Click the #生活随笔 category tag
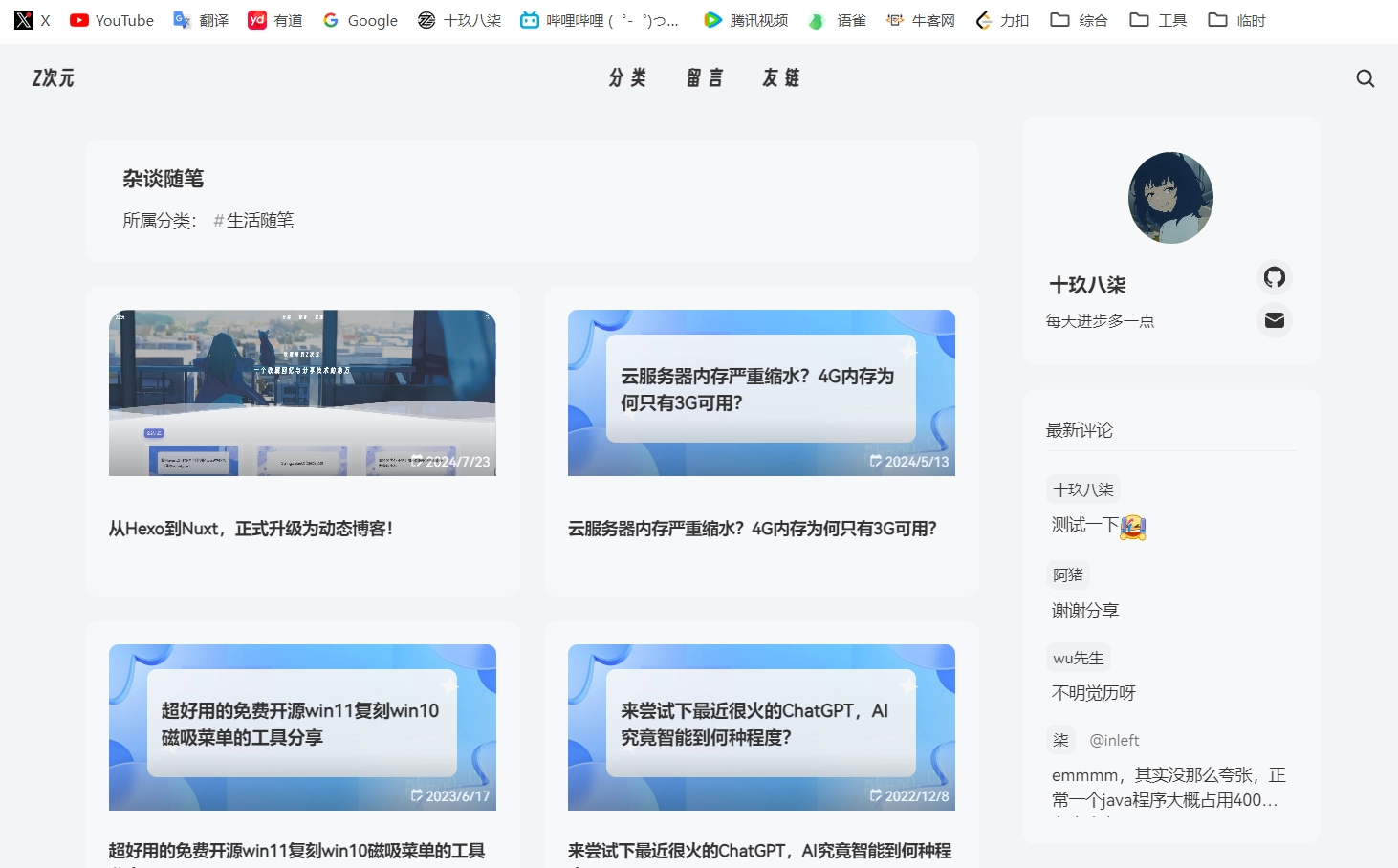 point(254,221)
